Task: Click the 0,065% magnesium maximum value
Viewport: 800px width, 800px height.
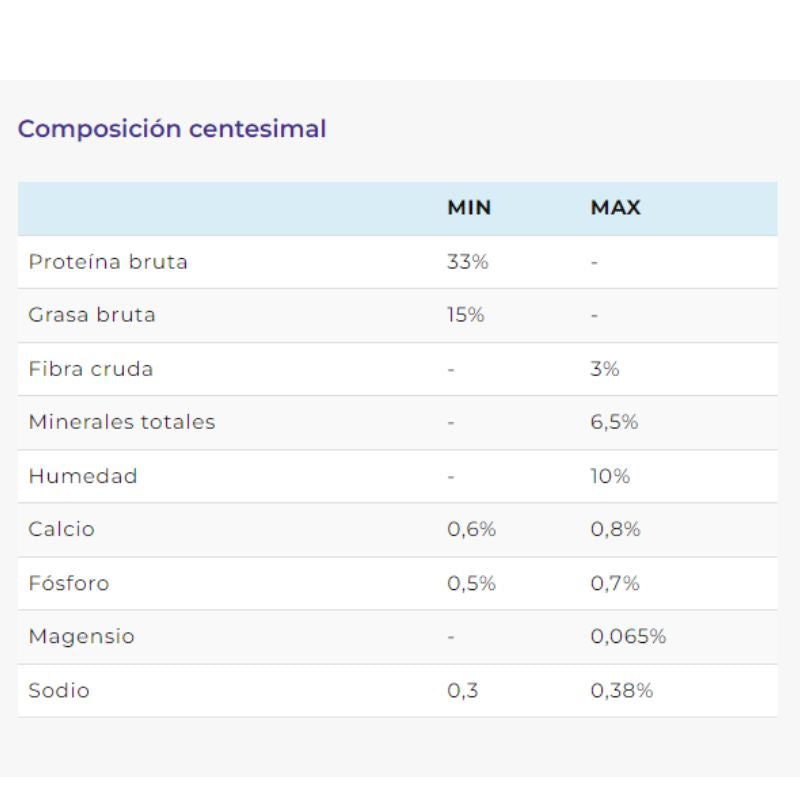Action: [x=628, y=636]
